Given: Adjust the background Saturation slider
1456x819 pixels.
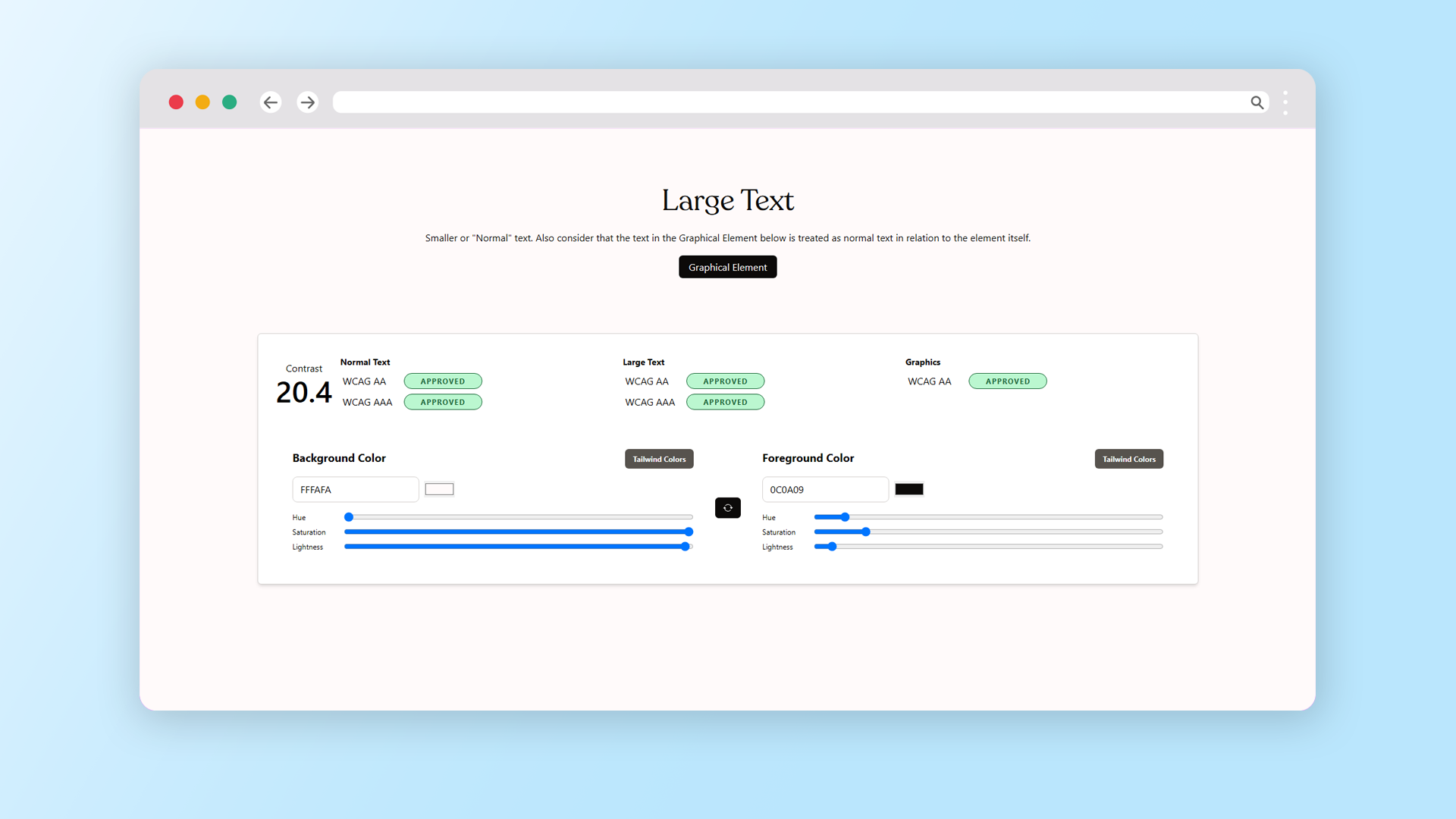Looking at the screenshot, I should pyautogui.click(x=519, y=532).
